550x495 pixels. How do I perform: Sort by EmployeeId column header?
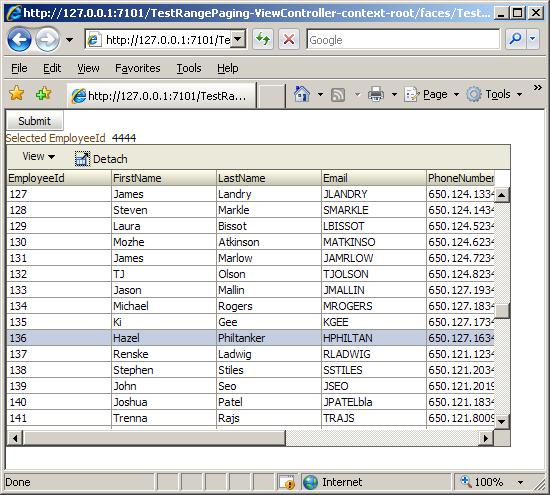click(x=59, y=178)
